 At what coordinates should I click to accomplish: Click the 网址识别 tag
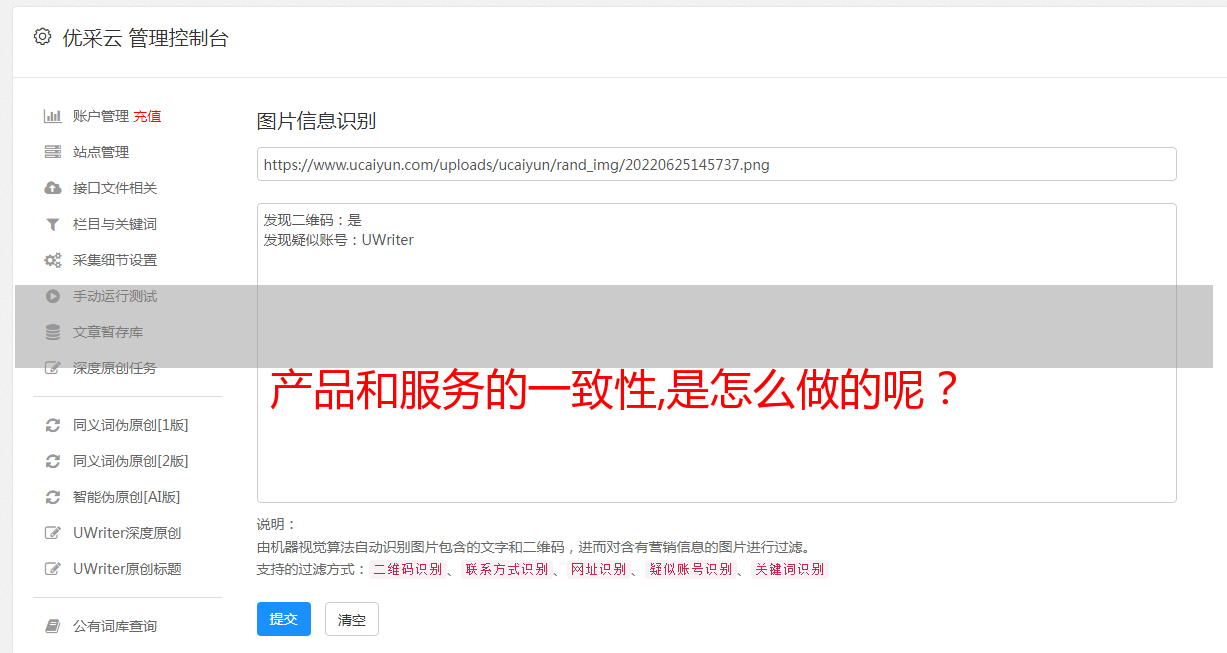(599, 569)
